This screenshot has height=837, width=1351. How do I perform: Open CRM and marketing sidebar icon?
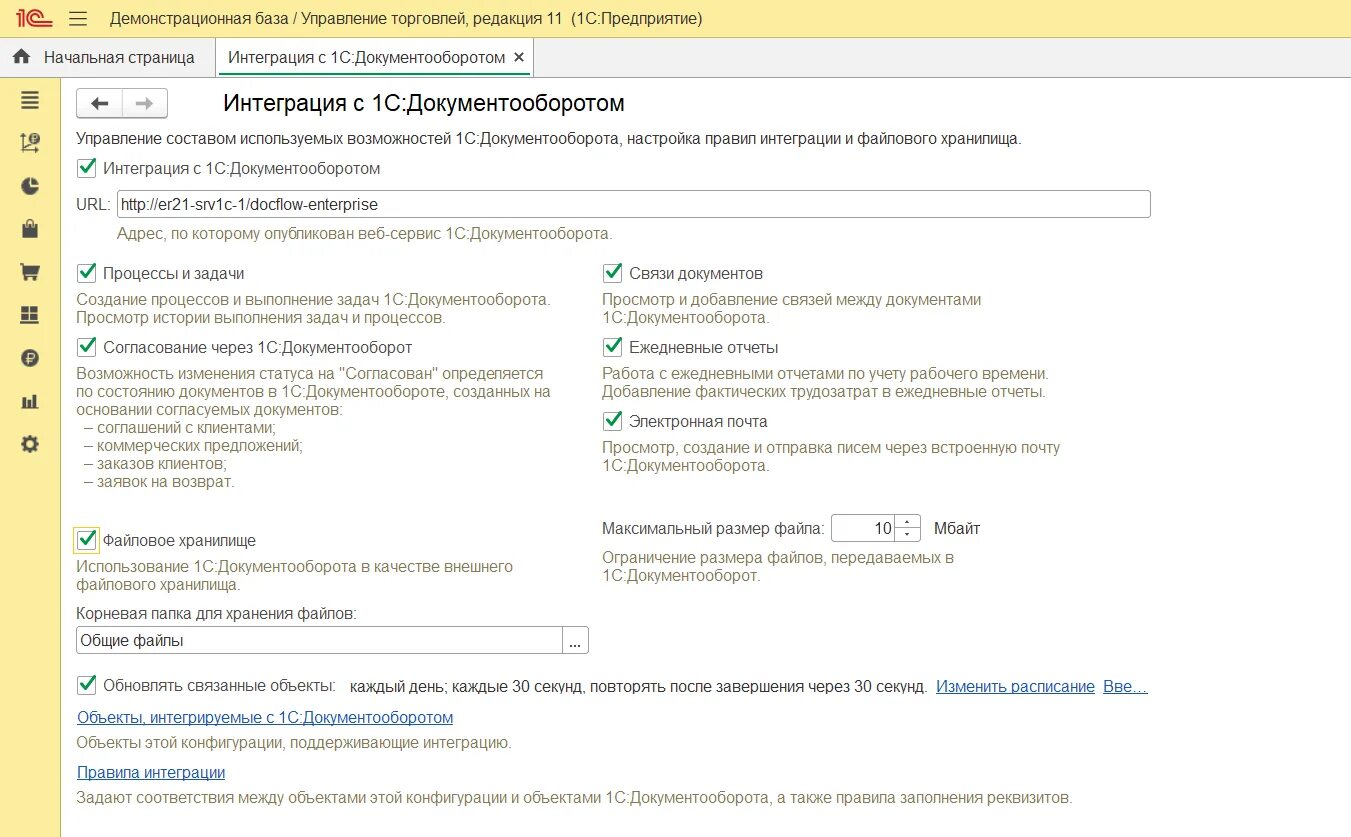pyautogui.click(x=30, y=142)
